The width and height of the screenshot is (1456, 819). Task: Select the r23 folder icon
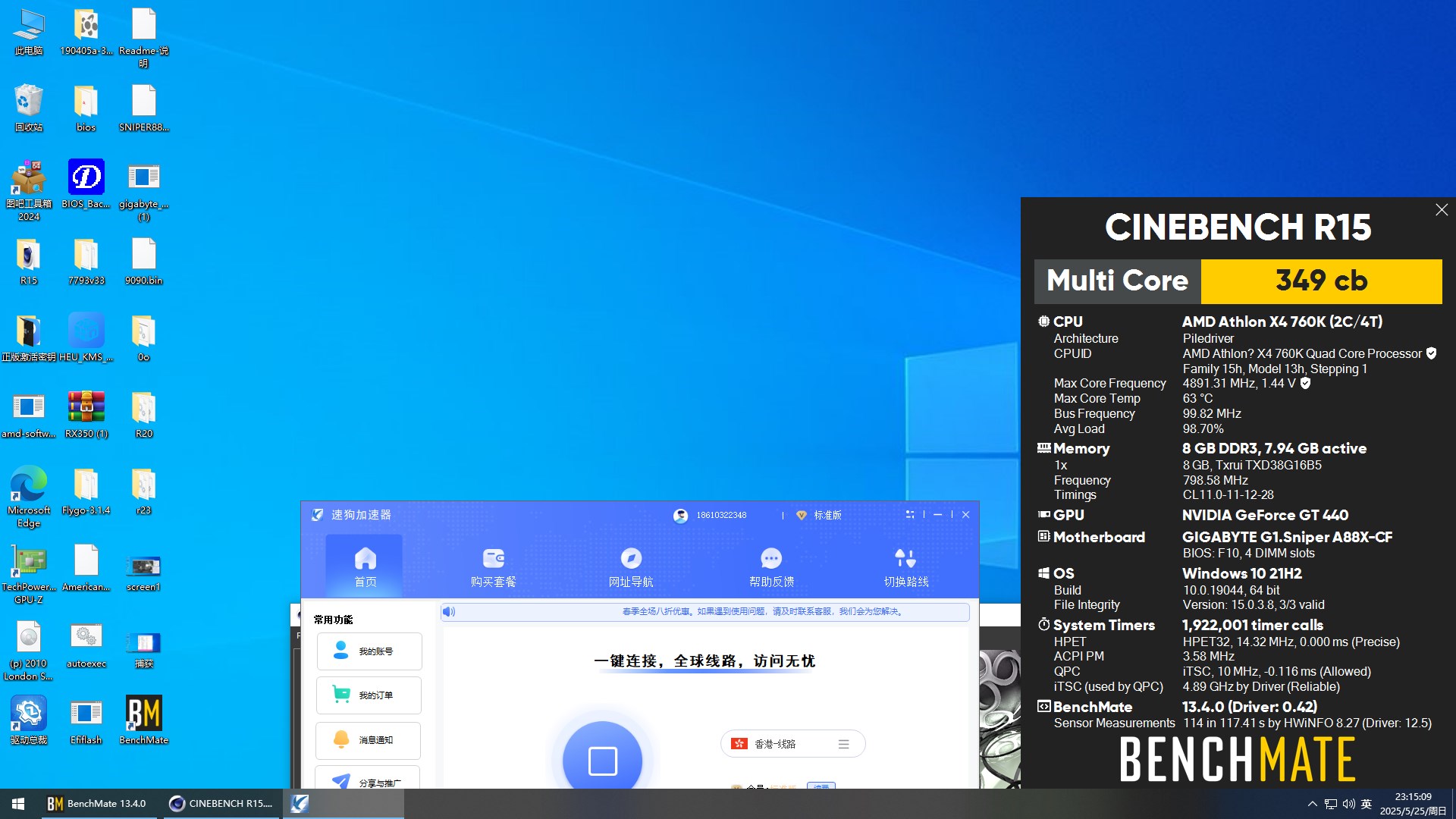click(143, 491)
